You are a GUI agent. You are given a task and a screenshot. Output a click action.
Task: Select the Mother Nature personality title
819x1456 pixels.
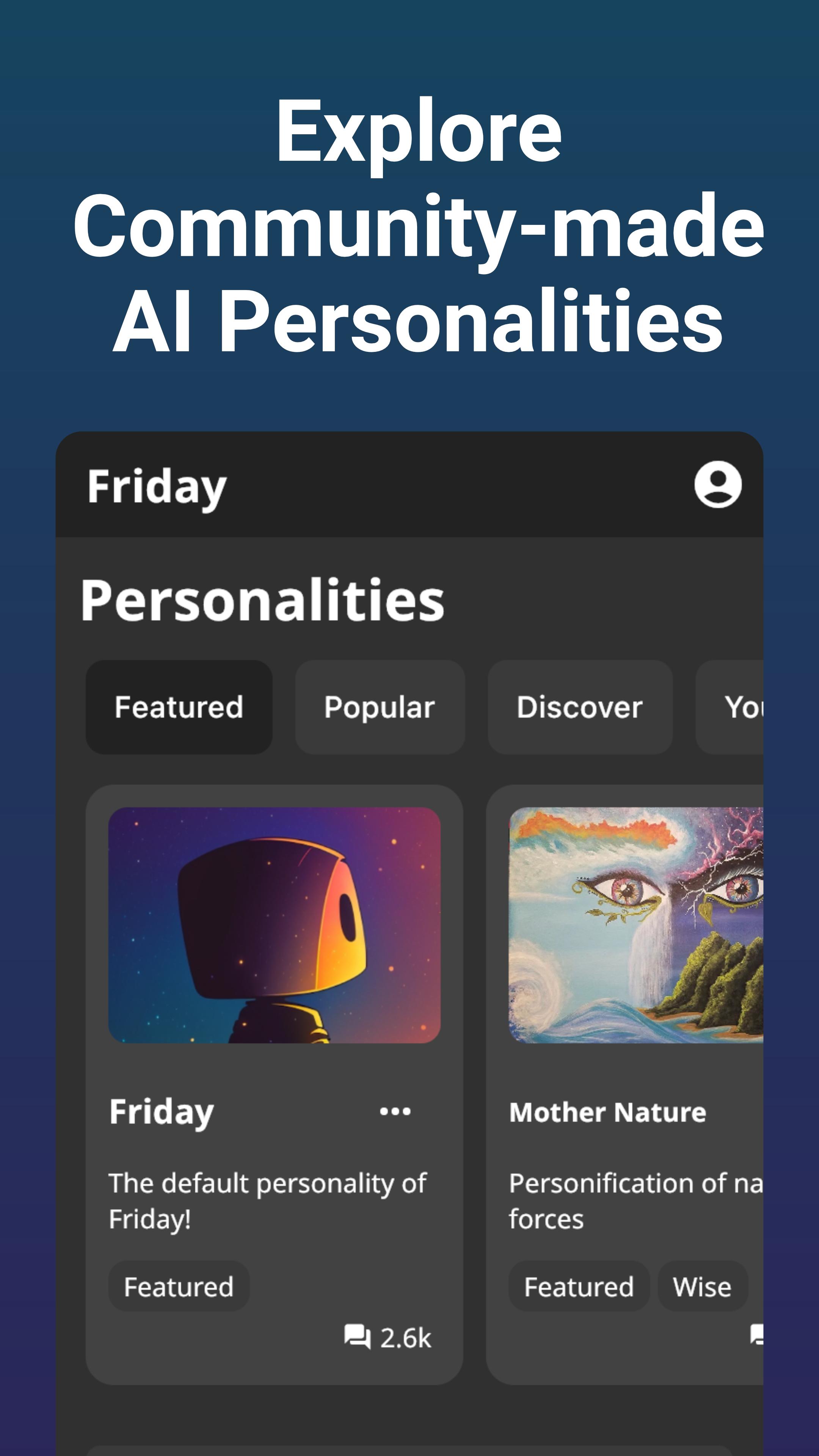click(607, 1112)
